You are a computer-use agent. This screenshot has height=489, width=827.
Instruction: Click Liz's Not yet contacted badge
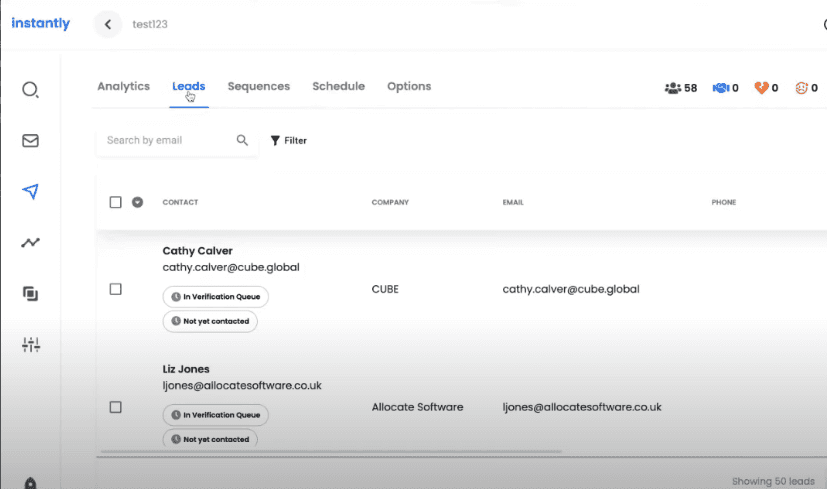210,438
